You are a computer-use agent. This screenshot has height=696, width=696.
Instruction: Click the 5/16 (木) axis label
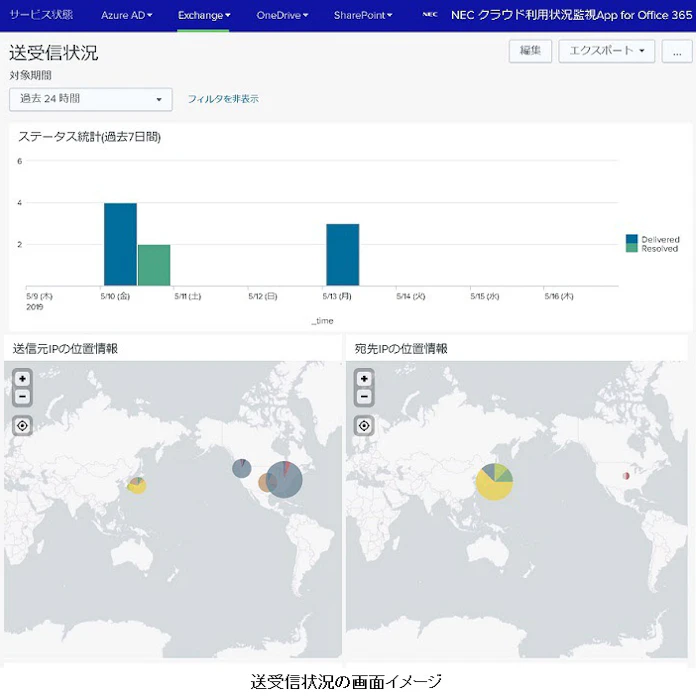coord(559,296)
